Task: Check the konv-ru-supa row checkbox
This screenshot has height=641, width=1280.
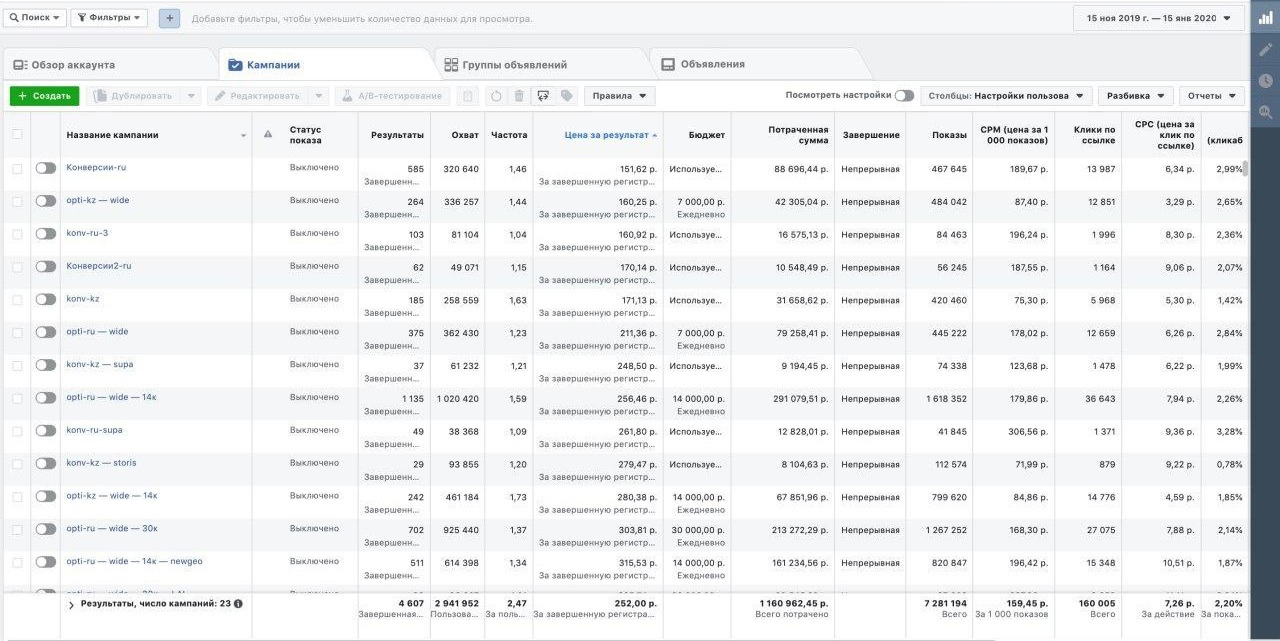Action: [17, 431]
